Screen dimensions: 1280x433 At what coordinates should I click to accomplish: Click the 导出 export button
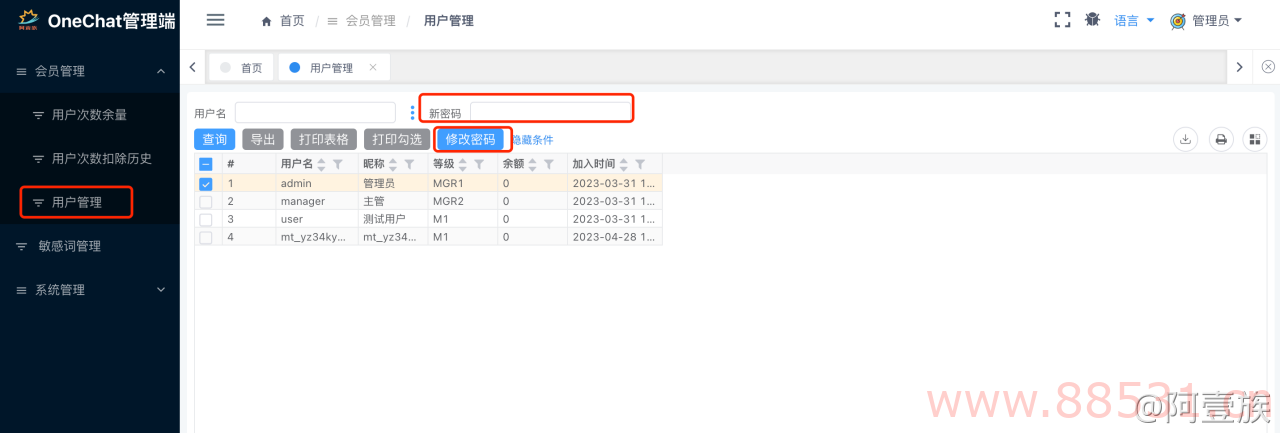[263, 139]
